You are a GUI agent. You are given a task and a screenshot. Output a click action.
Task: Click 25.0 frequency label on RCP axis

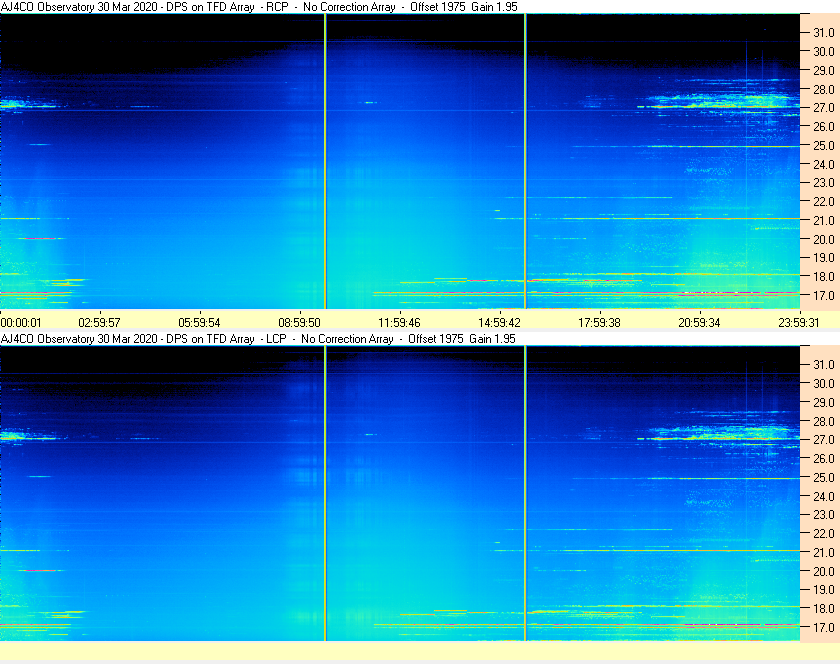pos(824,145)
